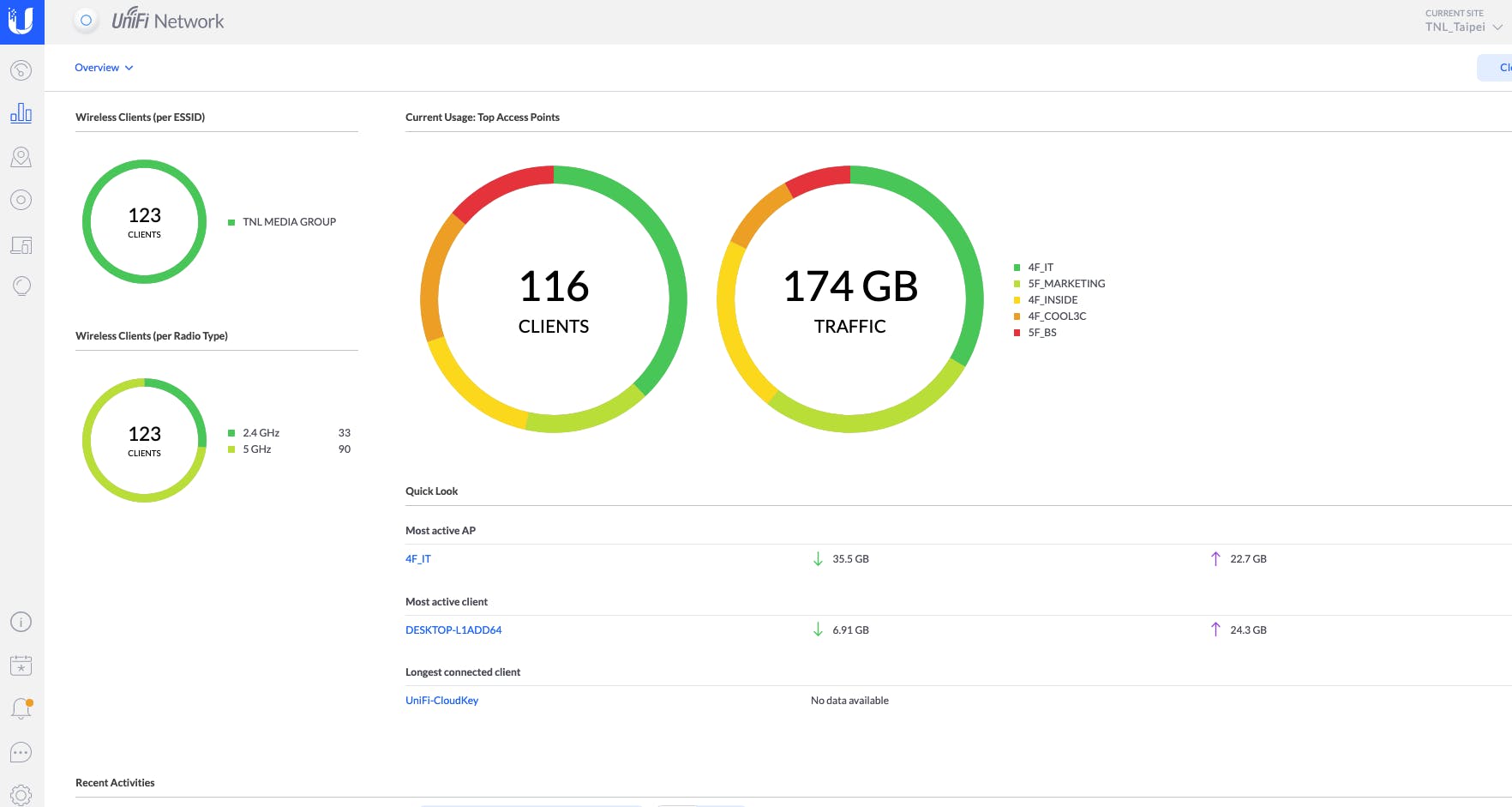Open the DESKTOP-L1ADD64 client link

(453, 630)
